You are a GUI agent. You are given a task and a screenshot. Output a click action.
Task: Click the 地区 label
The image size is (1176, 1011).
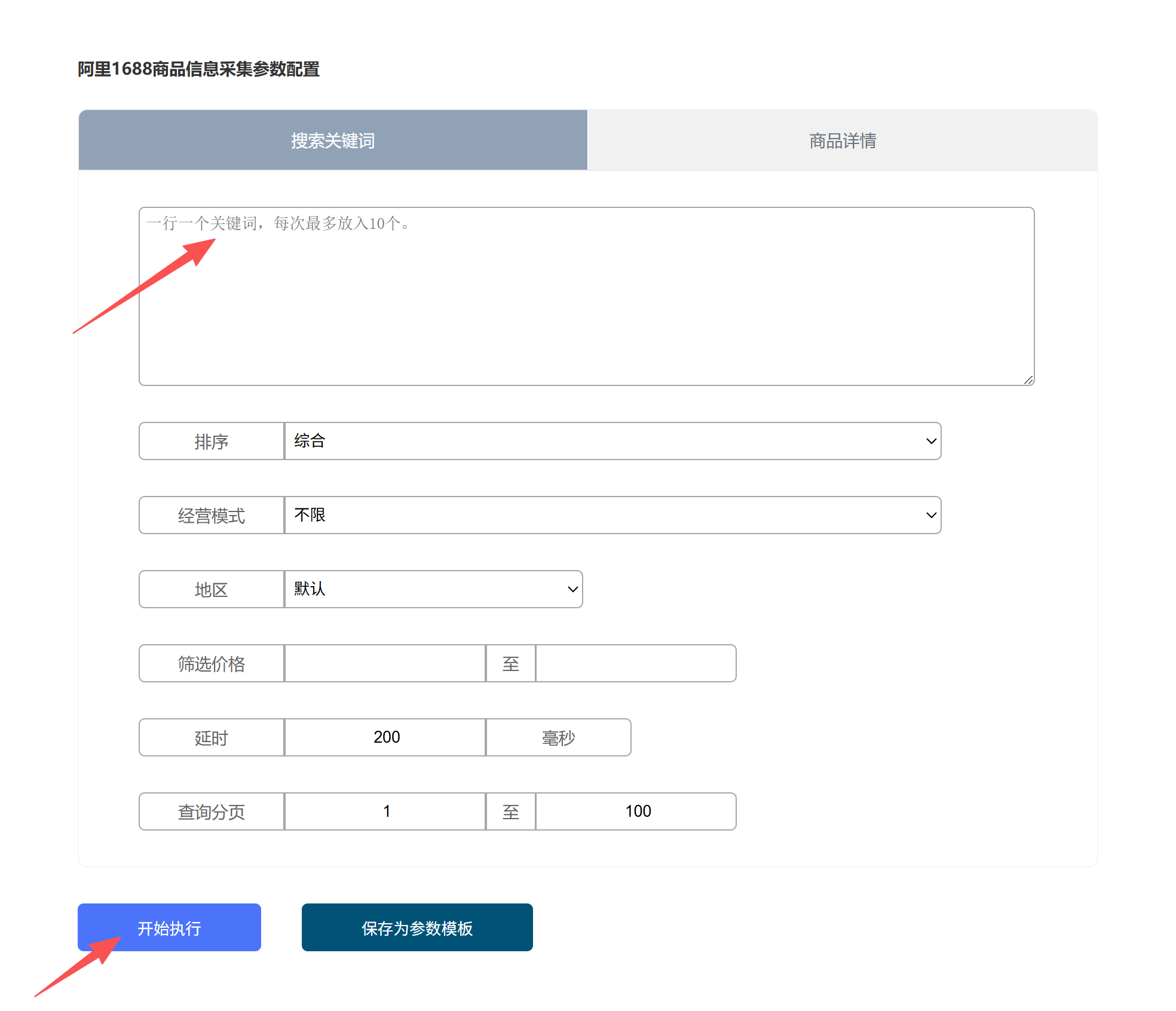(212, 589)
